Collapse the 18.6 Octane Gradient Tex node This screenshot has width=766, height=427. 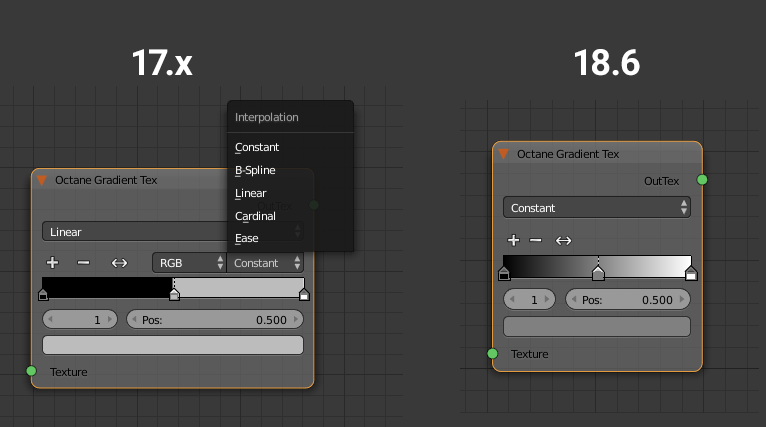click(503, 154)
